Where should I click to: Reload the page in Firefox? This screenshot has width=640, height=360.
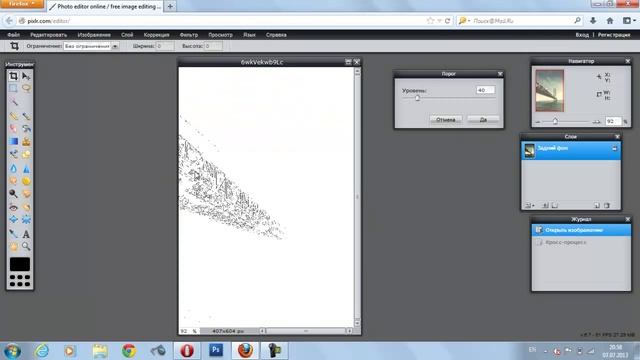pos(447,21)
